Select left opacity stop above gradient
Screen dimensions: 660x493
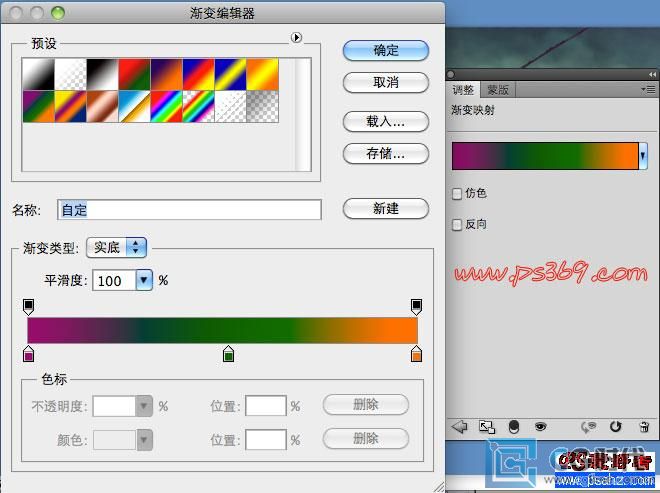coord(28,306)
